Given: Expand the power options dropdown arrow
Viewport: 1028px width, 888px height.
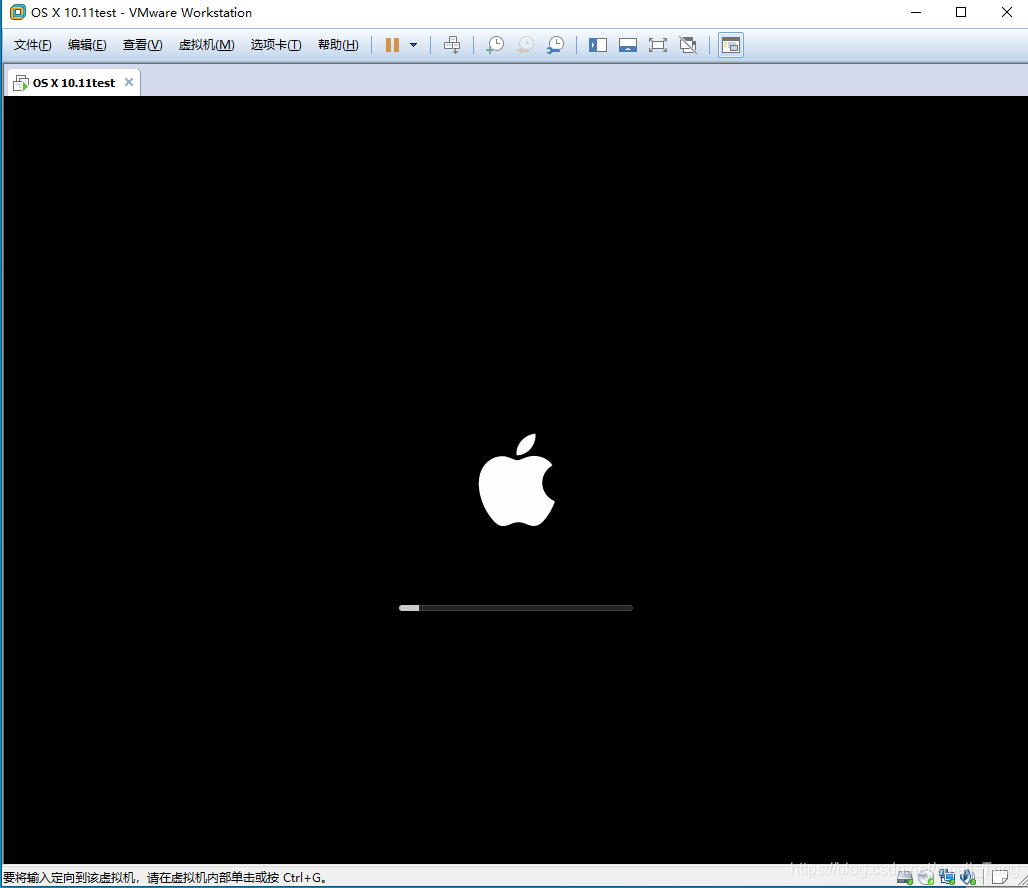Looking at the screenshot, I should [414, 45].
